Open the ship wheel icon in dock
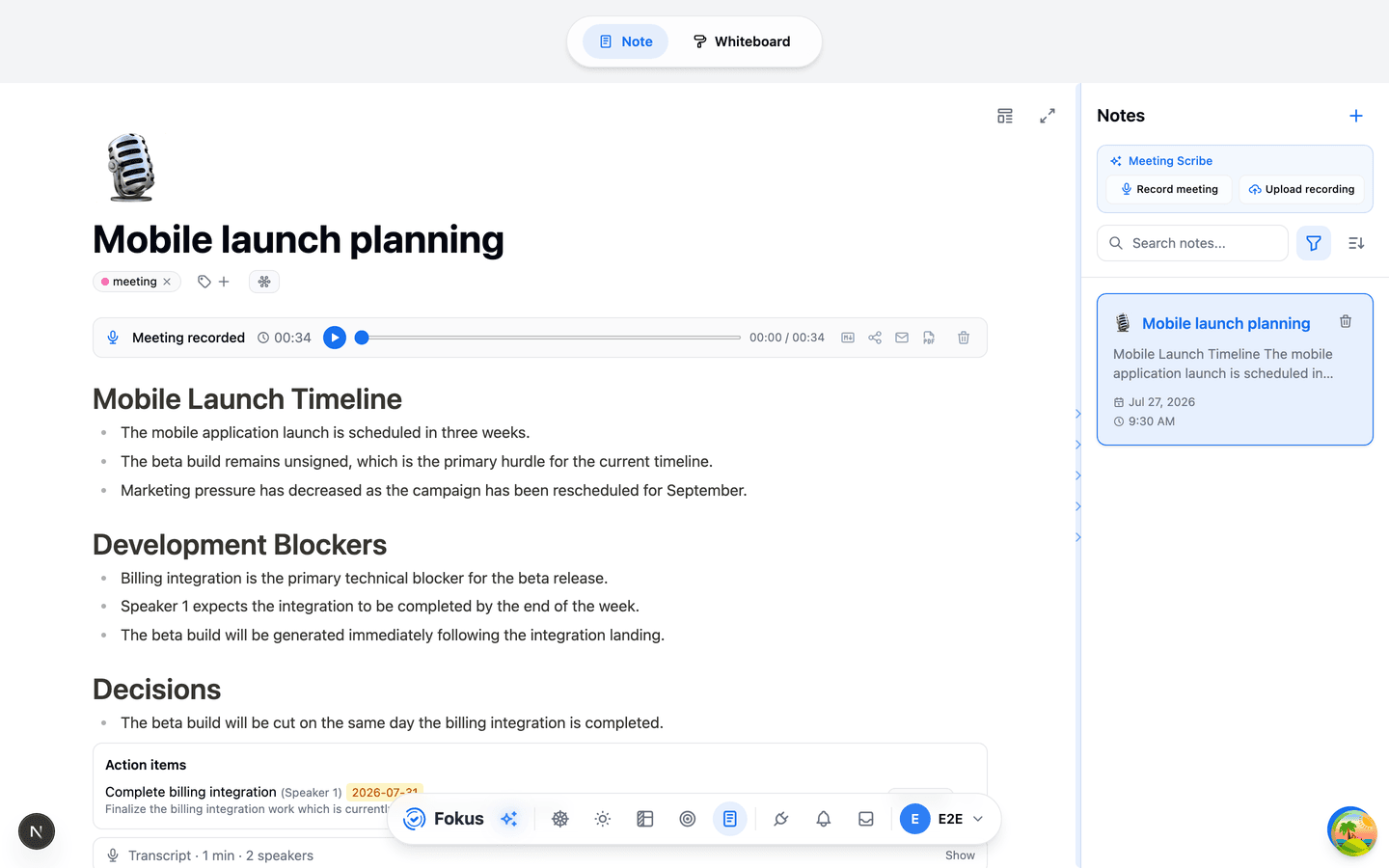The image size is (1389, 868). tap(560, 819)
